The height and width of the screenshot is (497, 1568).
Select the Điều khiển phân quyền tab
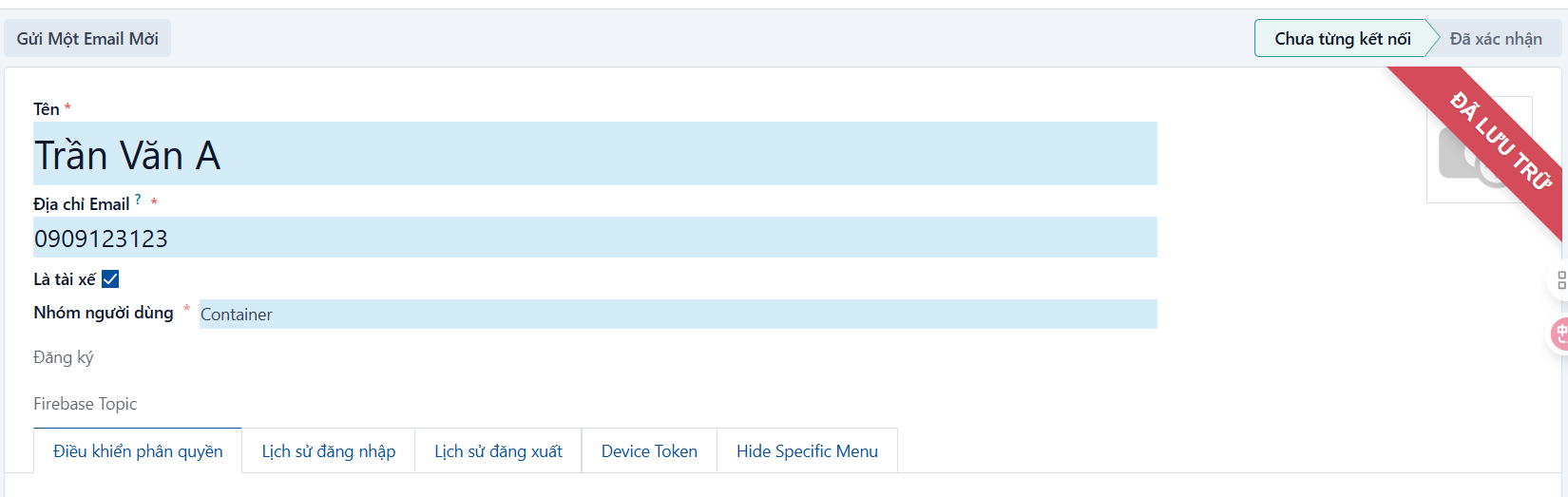(138, 451)
